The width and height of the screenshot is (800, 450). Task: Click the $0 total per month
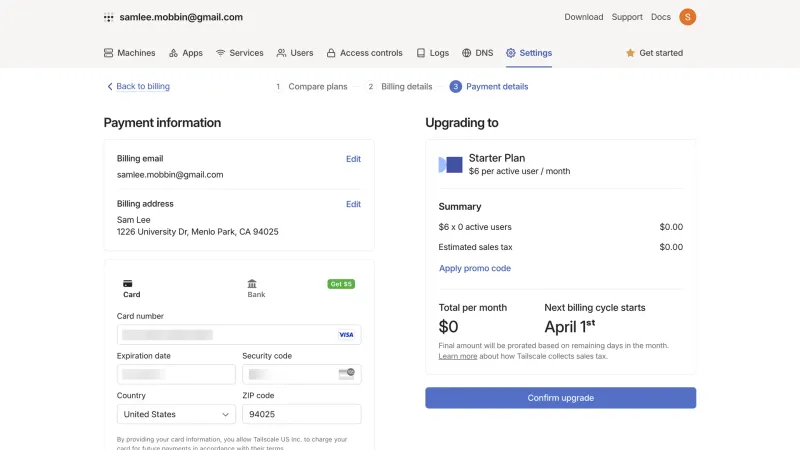(x=448, y=327)
